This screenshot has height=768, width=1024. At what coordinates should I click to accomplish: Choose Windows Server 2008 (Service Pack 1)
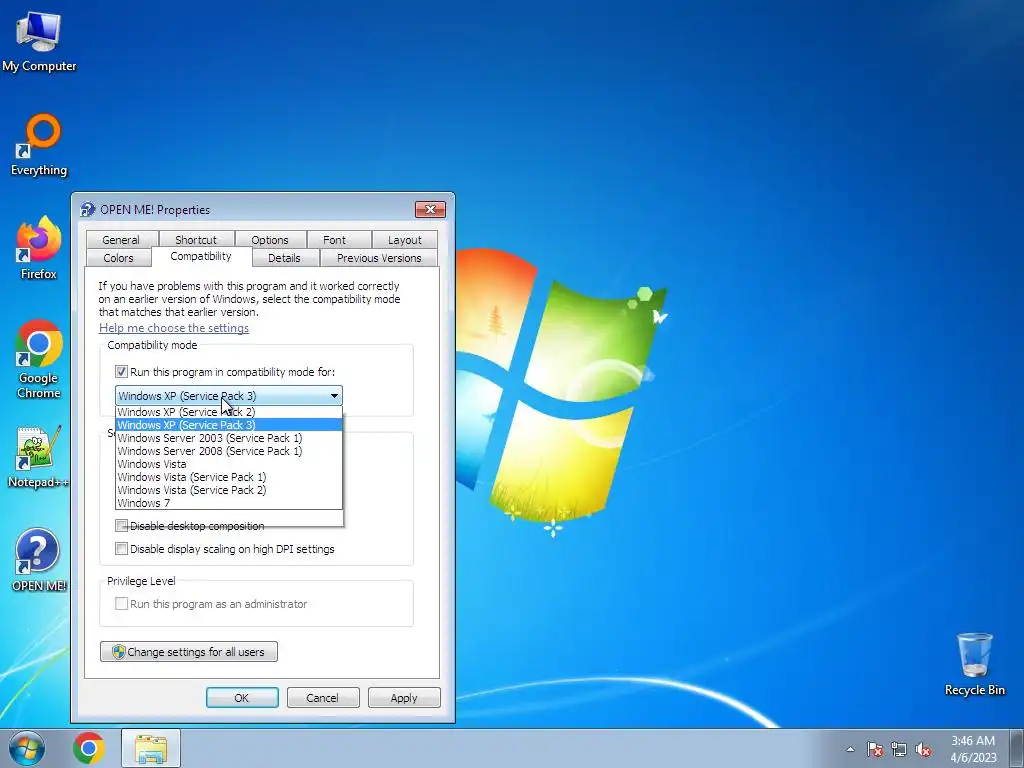coord(229,451)
